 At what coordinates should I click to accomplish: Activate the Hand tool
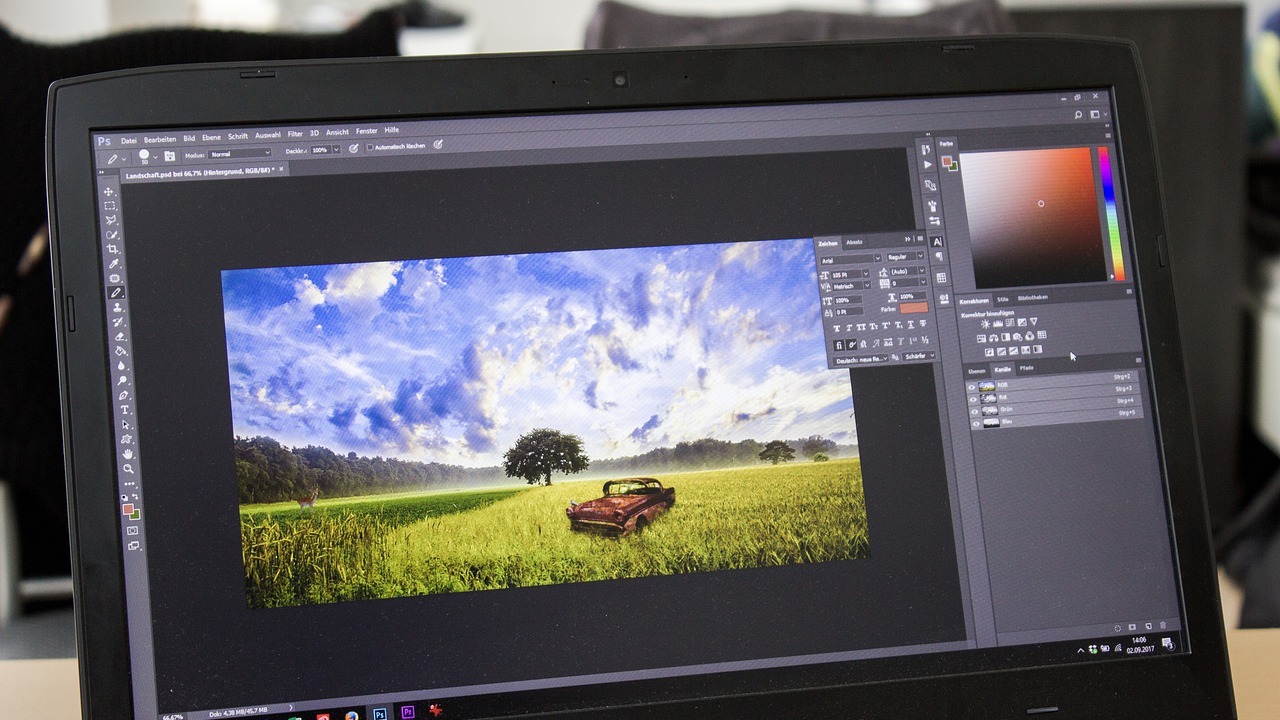[127, 453]
